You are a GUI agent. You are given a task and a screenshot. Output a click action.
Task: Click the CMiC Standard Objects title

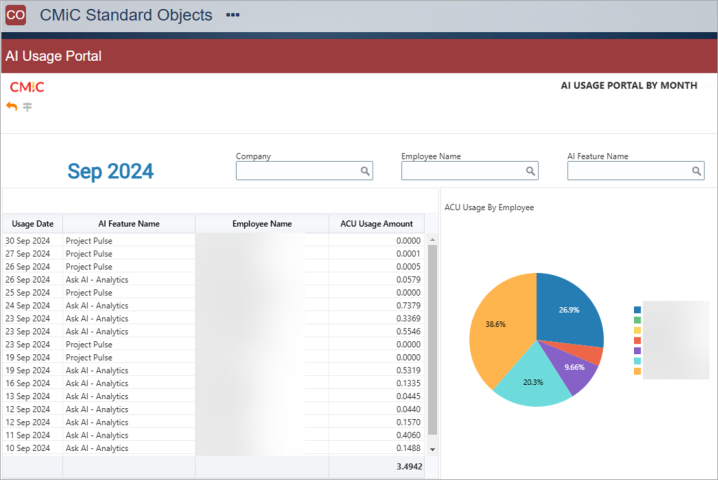(126, 15)
